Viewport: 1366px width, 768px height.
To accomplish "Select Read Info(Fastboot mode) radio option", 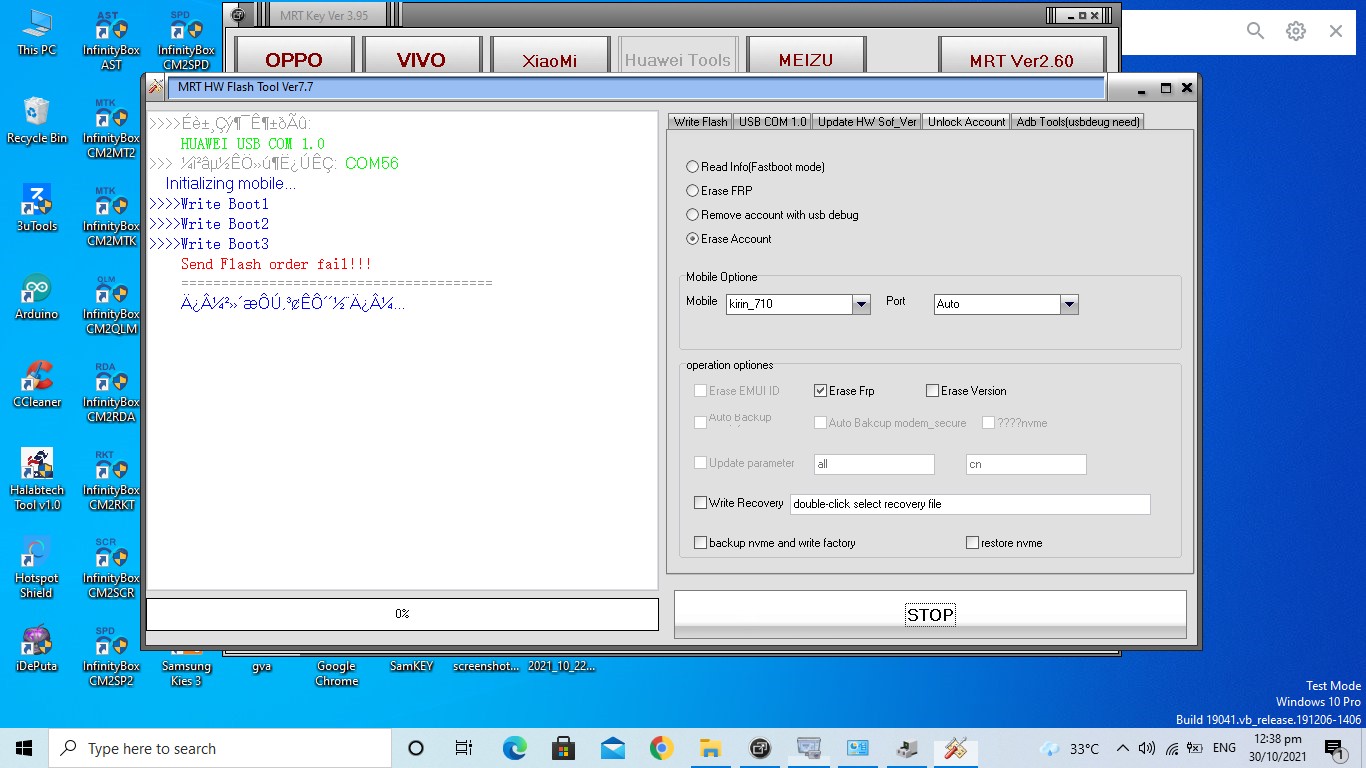I will tap(755, 167).
